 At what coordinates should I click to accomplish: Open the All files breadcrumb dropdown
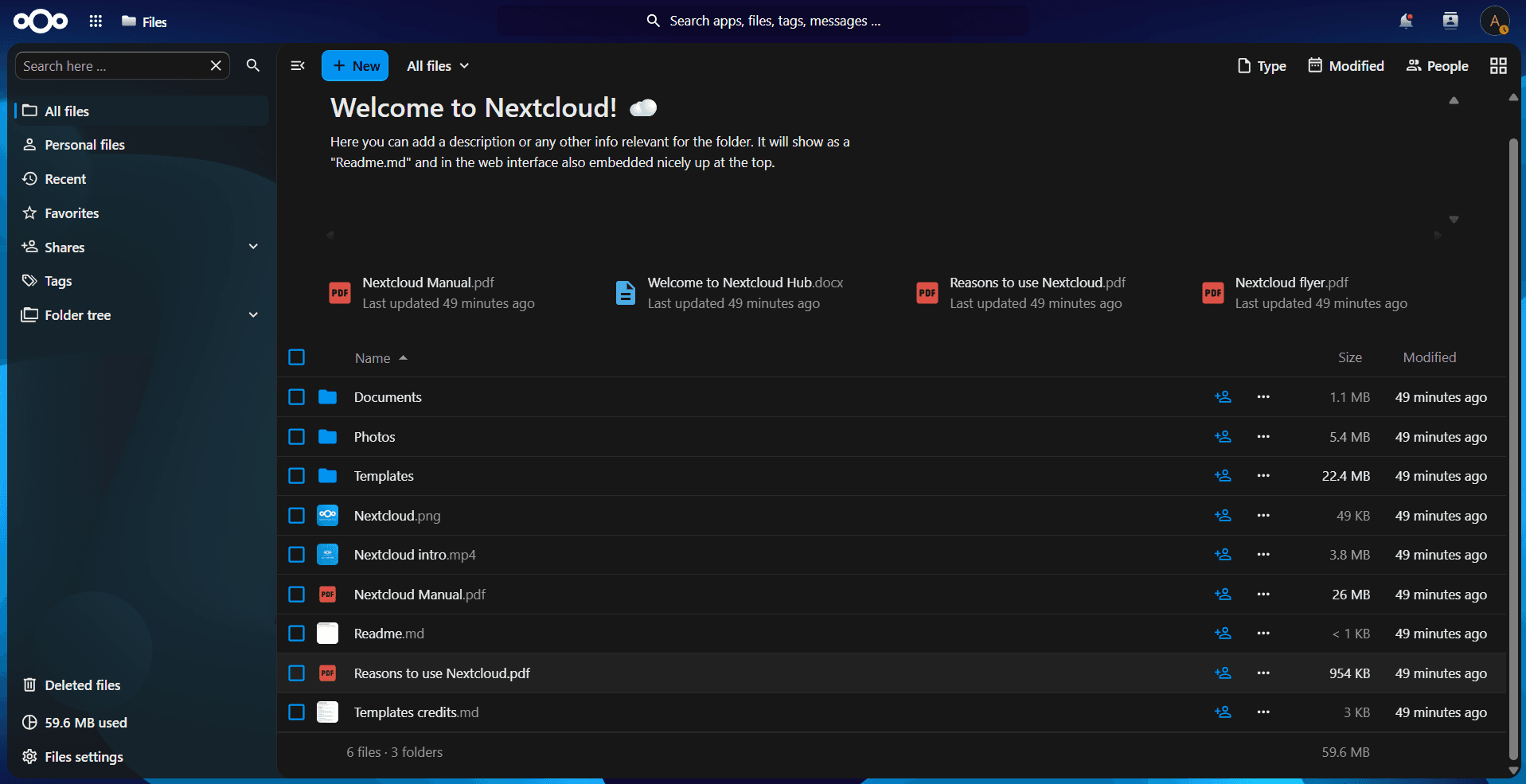[438, 66]
